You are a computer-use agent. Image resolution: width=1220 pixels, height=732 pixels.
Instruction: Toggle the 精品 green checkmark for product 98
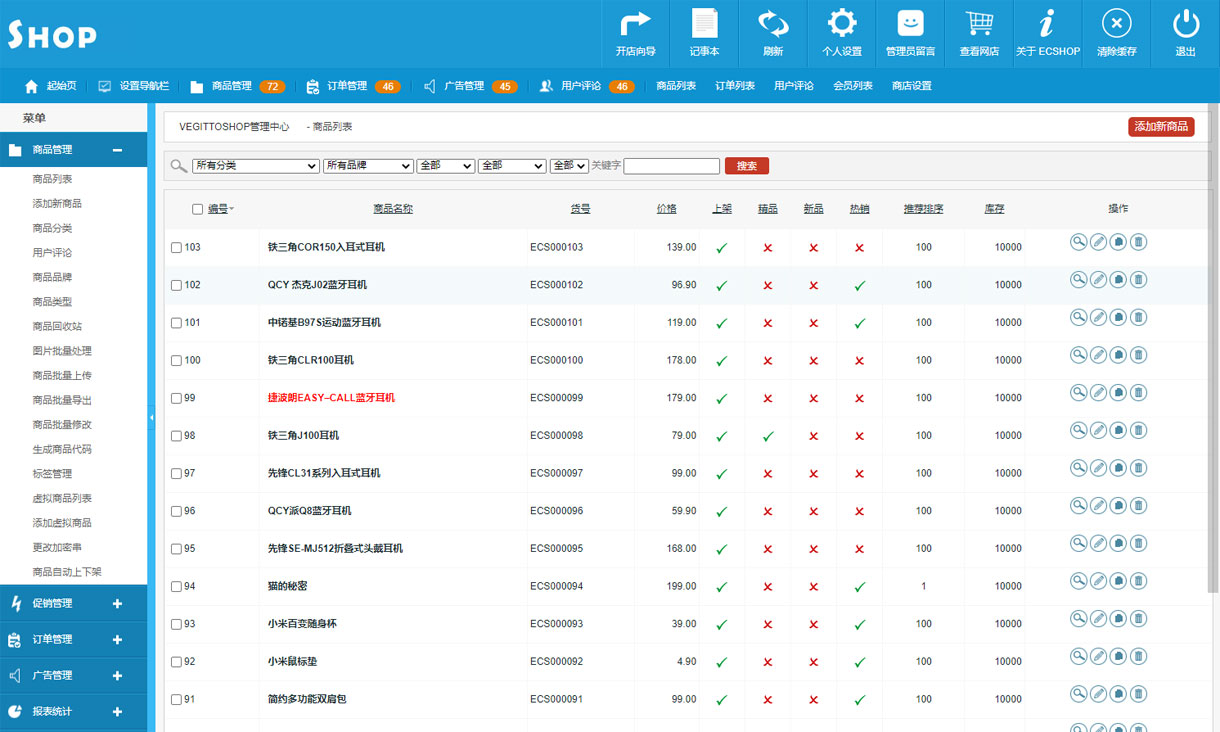tap(767, 436)
